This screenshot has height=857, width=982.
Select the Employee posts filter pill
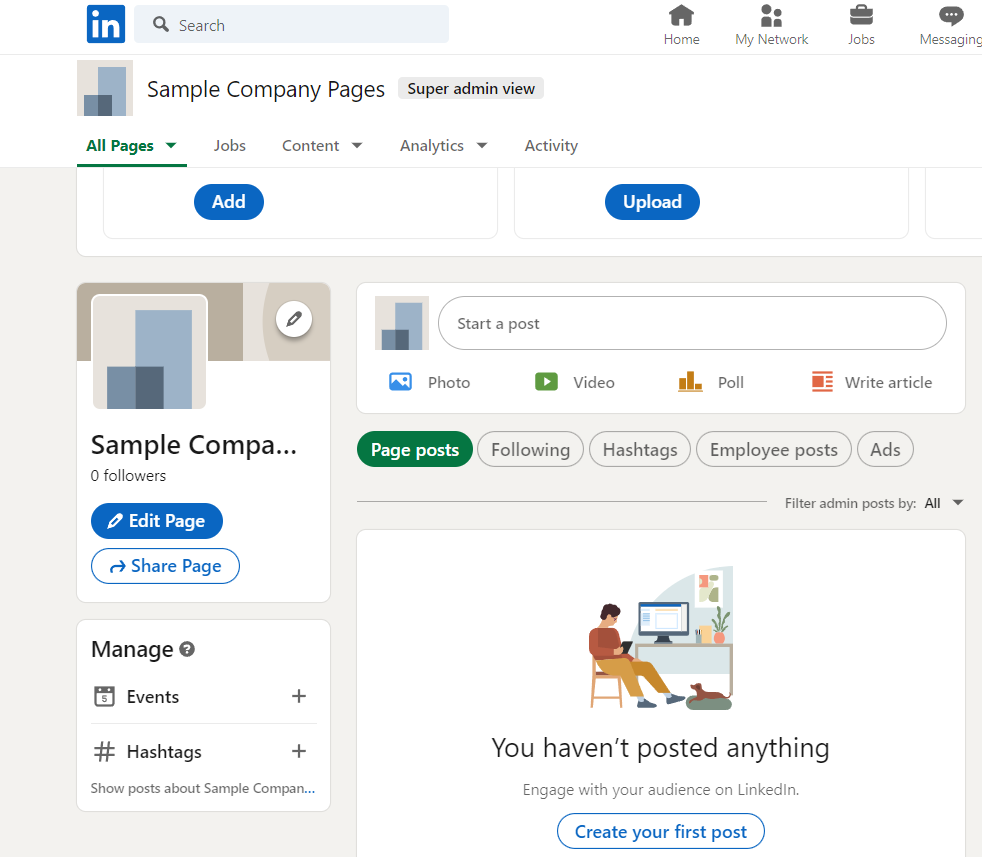pos(773,449)
